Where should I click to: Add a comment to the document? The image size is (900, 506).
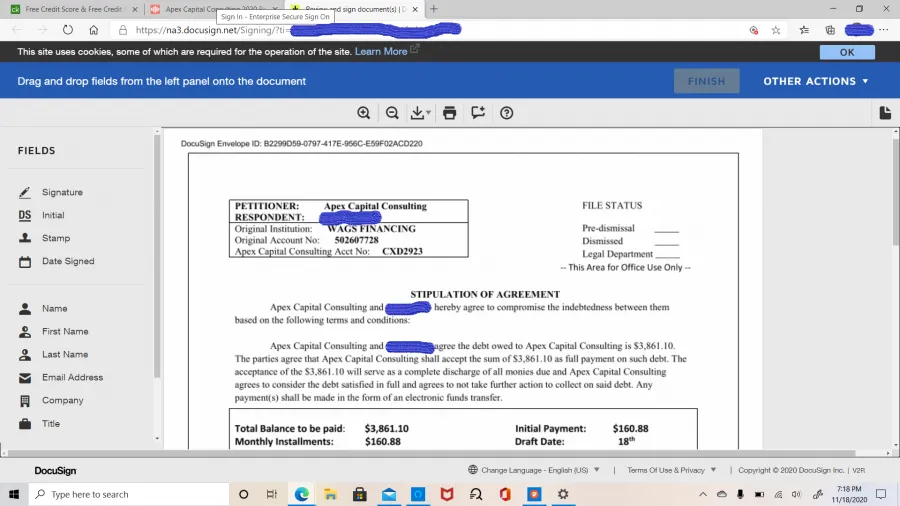click(x=478, y=113)
